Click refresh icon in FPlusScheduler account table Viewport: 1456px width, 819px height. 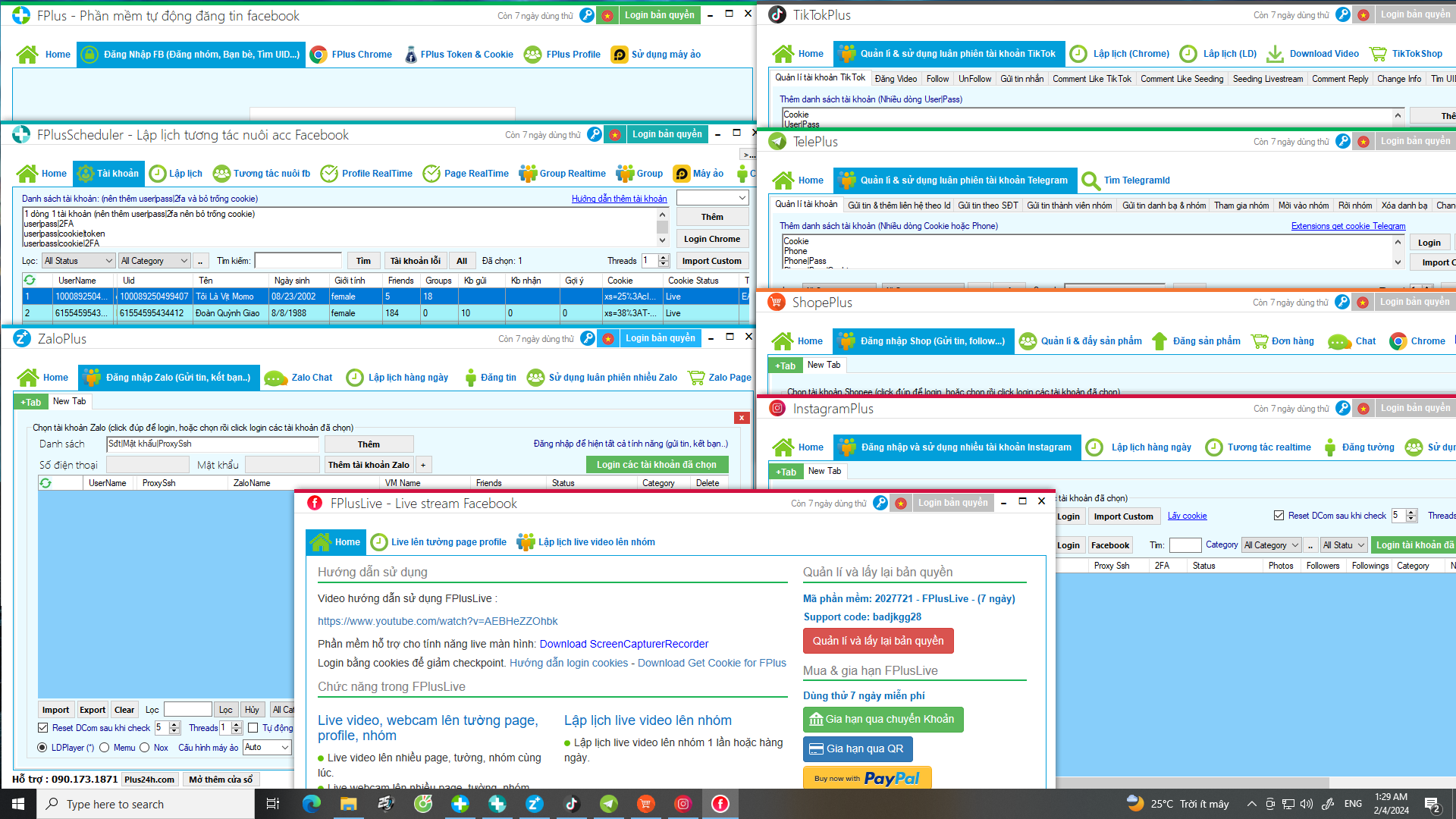click(30, 281)
